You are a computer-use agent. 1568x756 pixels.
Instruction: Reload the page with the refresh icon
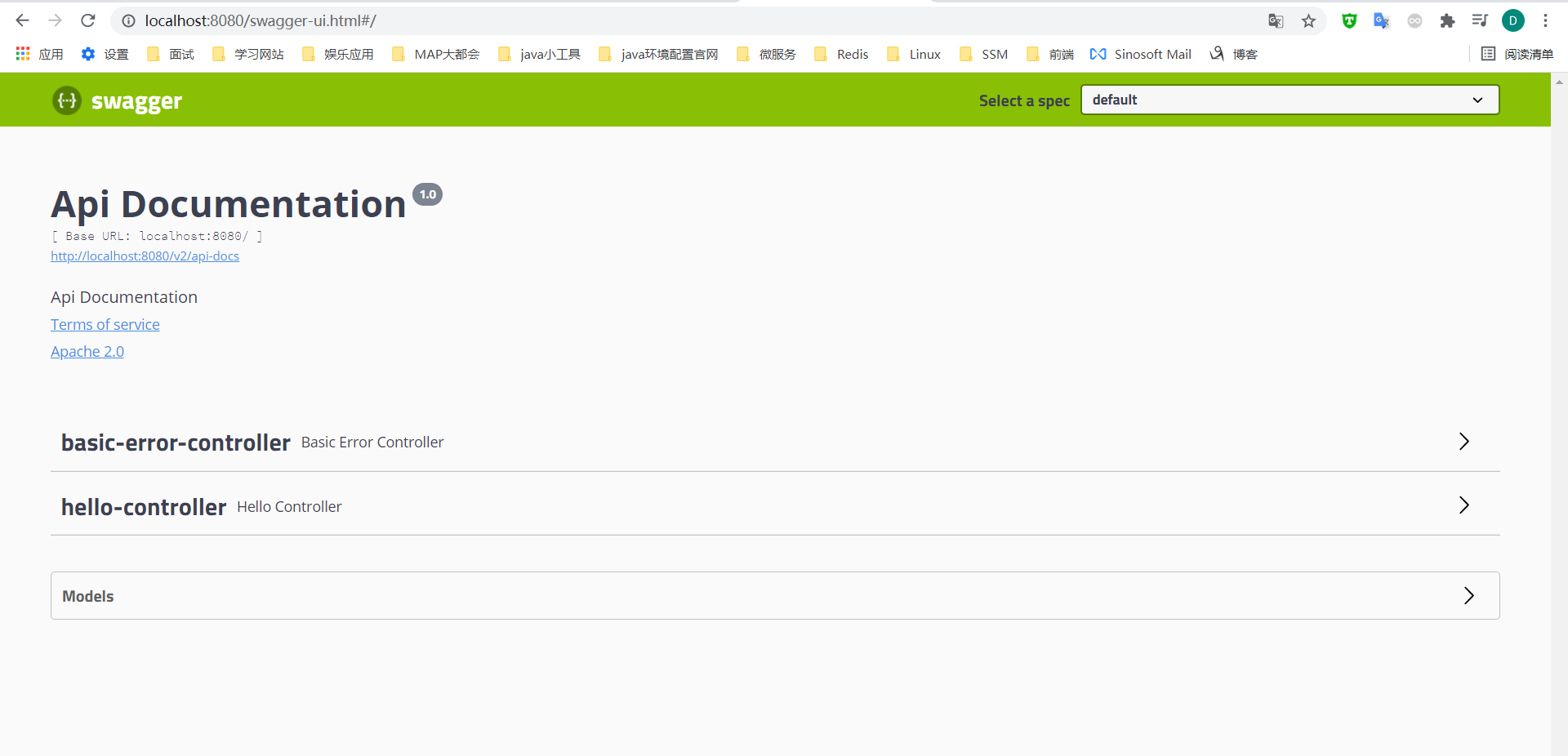(88, 20)
